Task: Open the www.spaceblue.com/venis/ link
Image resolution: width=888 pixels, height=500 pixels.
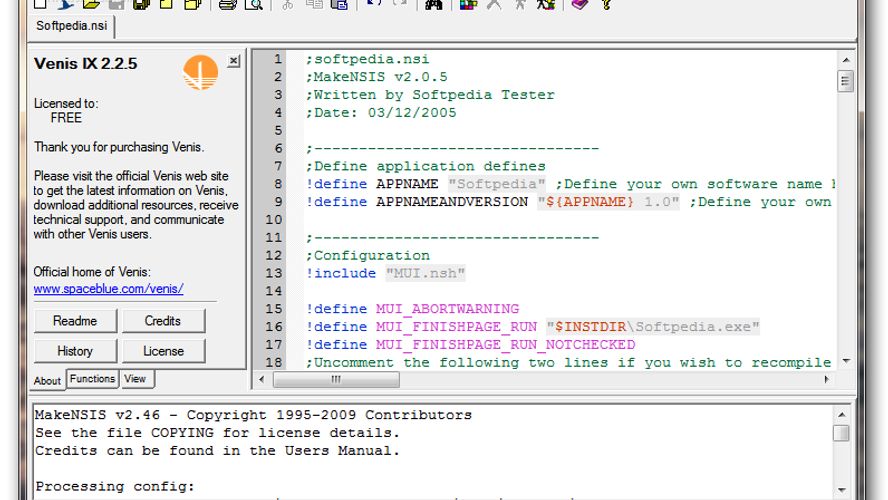Action: tap(108, 289)
